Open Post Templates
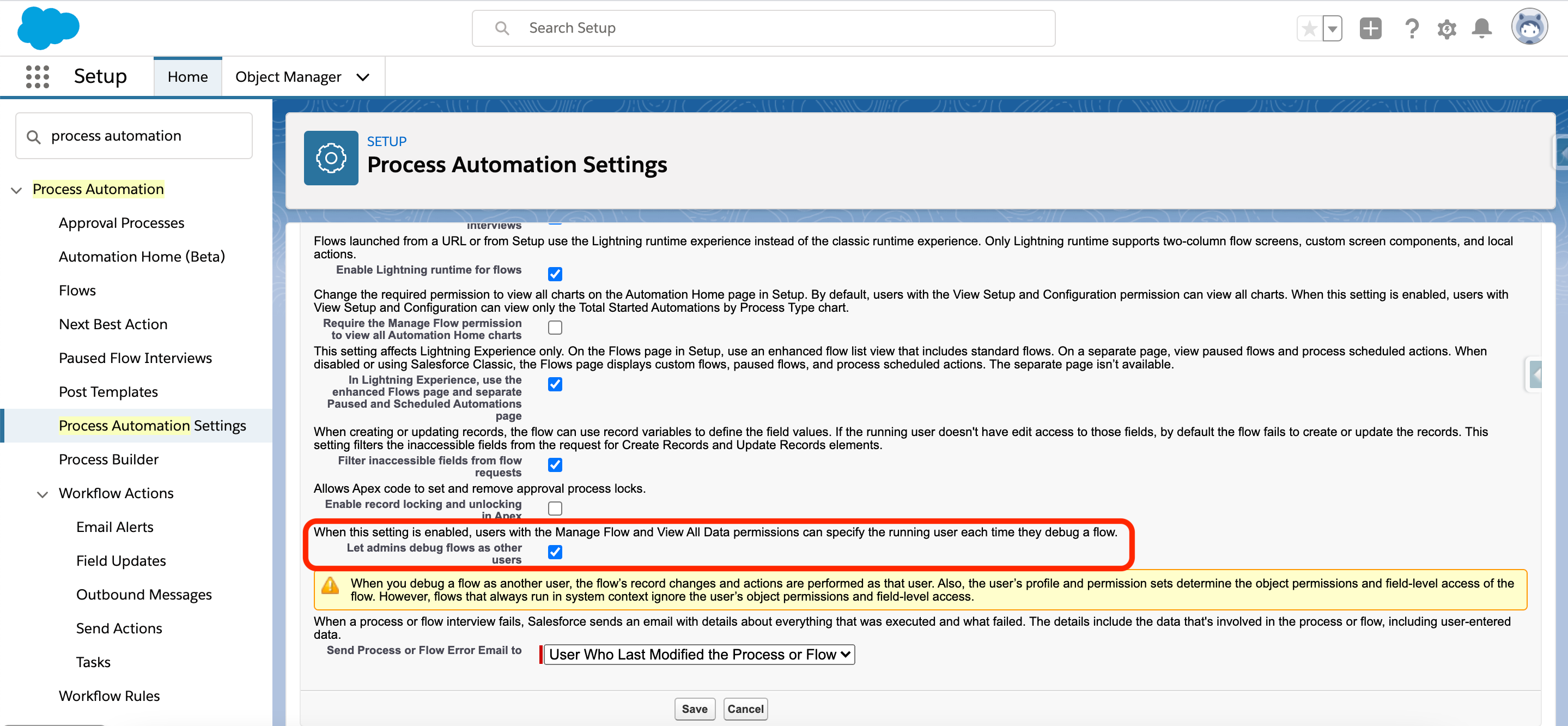 (x=108, y=392)
